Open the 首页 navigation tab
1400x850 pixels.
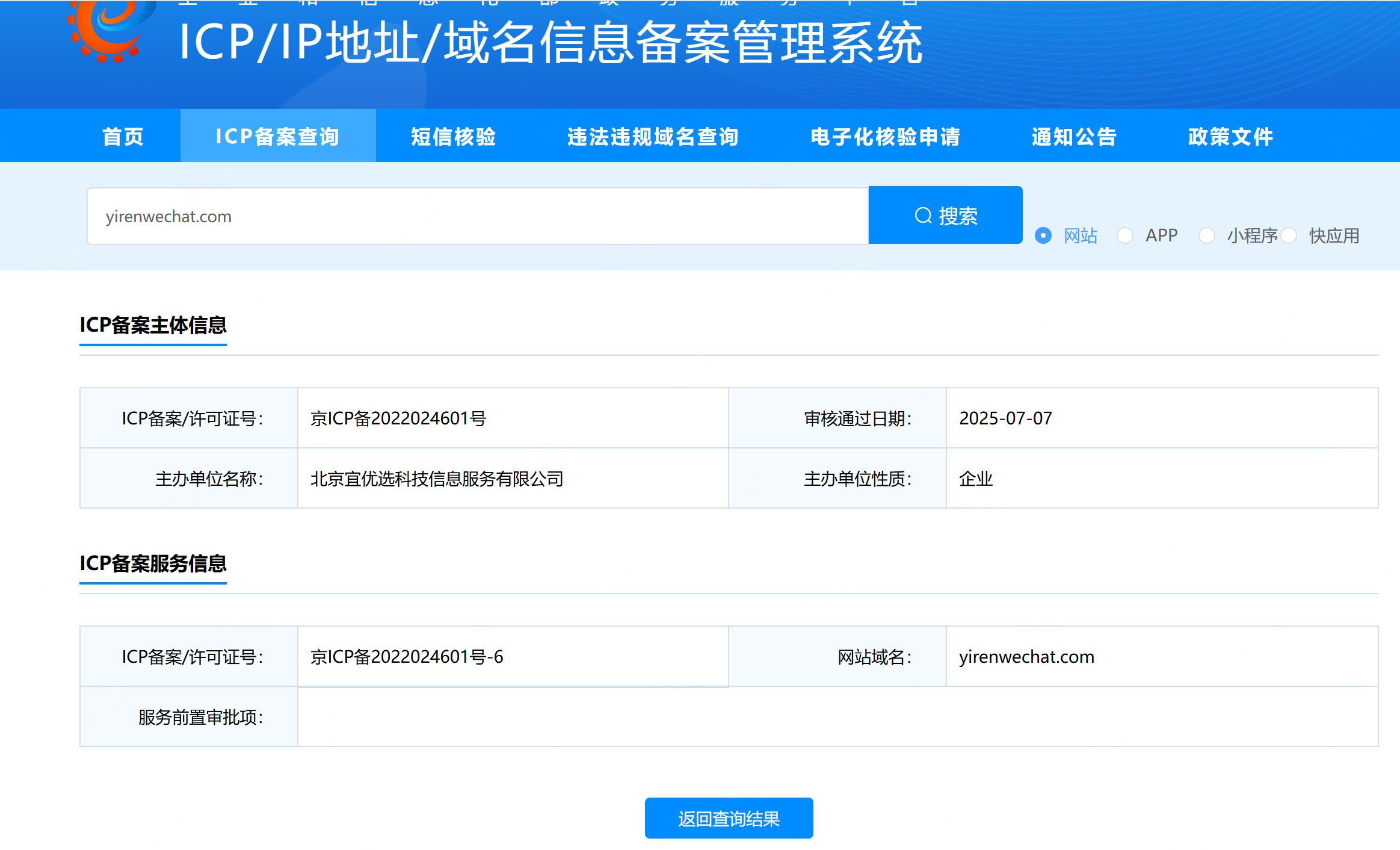coord(123,137)
